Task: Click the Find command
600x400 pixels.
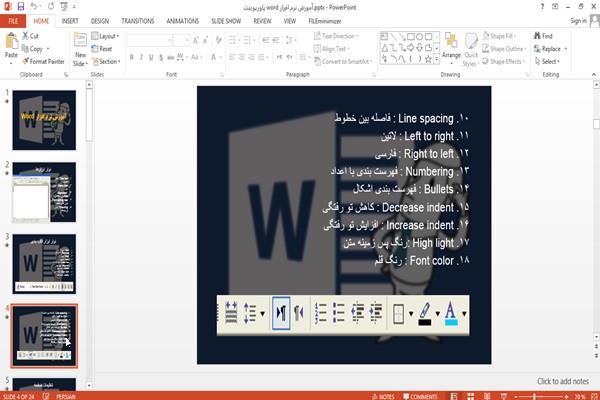Action: click(544, 36)
